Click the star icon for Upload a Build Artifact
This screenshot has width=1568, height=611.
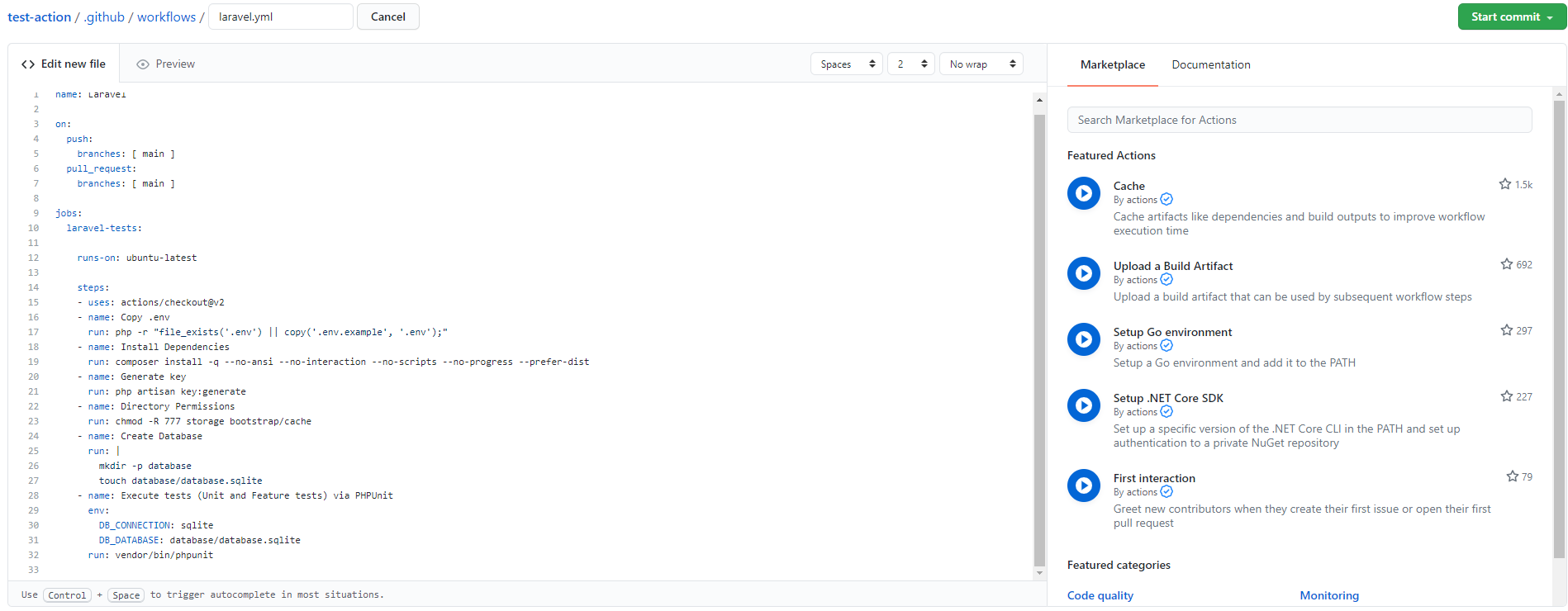click(1506, 264)
